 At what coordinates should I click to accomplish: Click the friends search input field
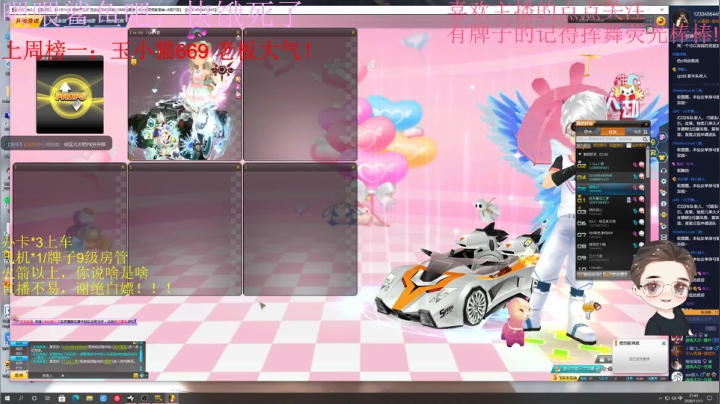coord(609,139)
